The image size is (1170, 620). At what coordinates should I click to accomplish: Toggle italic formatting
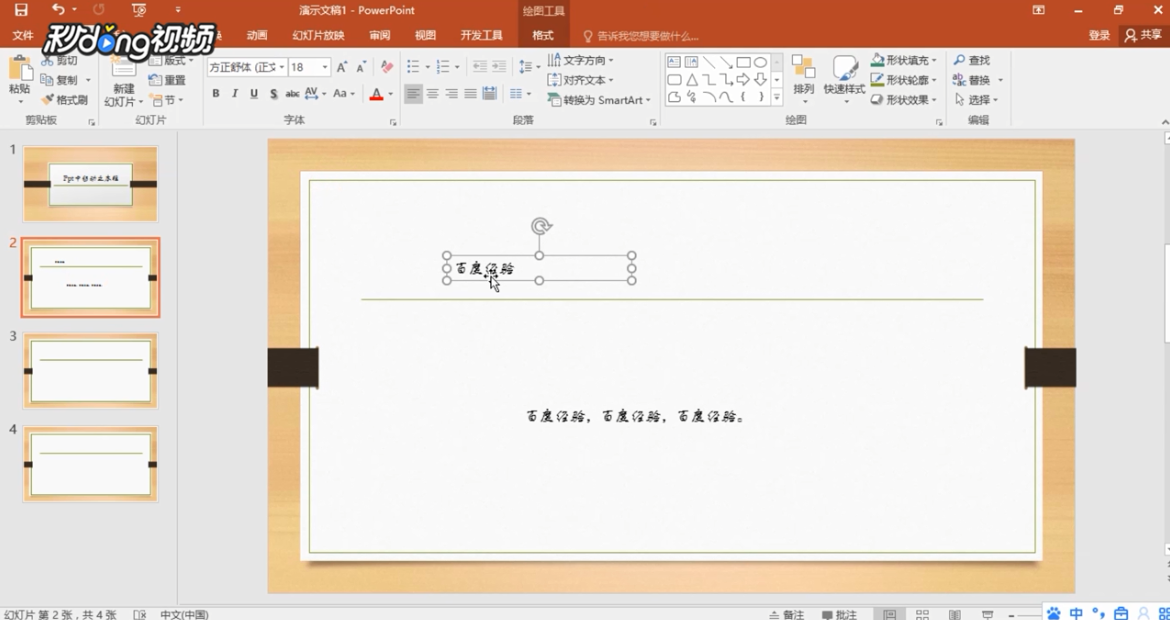click(x=235, y=93)
